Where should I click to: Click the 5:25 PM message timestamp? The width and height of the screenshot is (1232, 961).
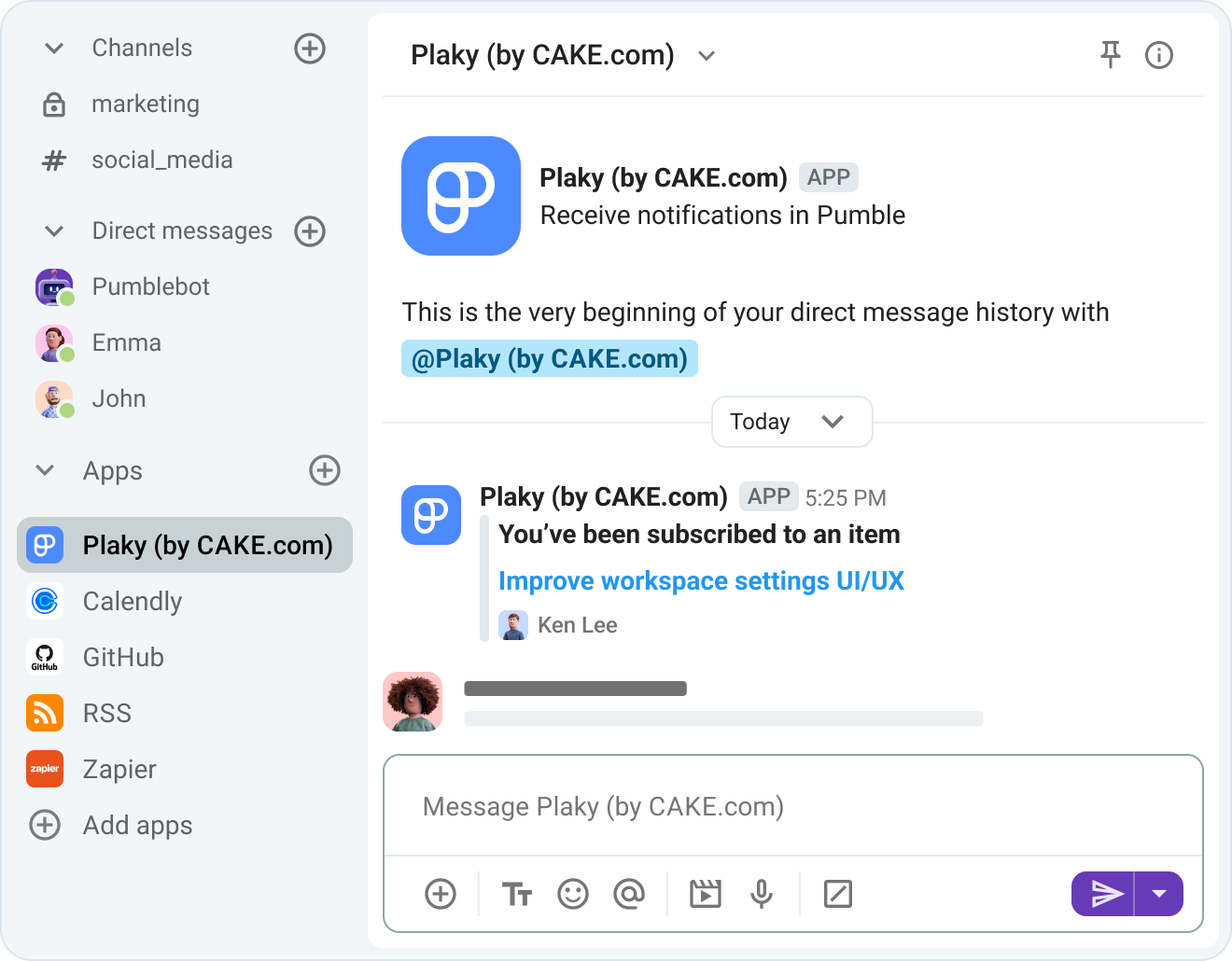[846, 498]
